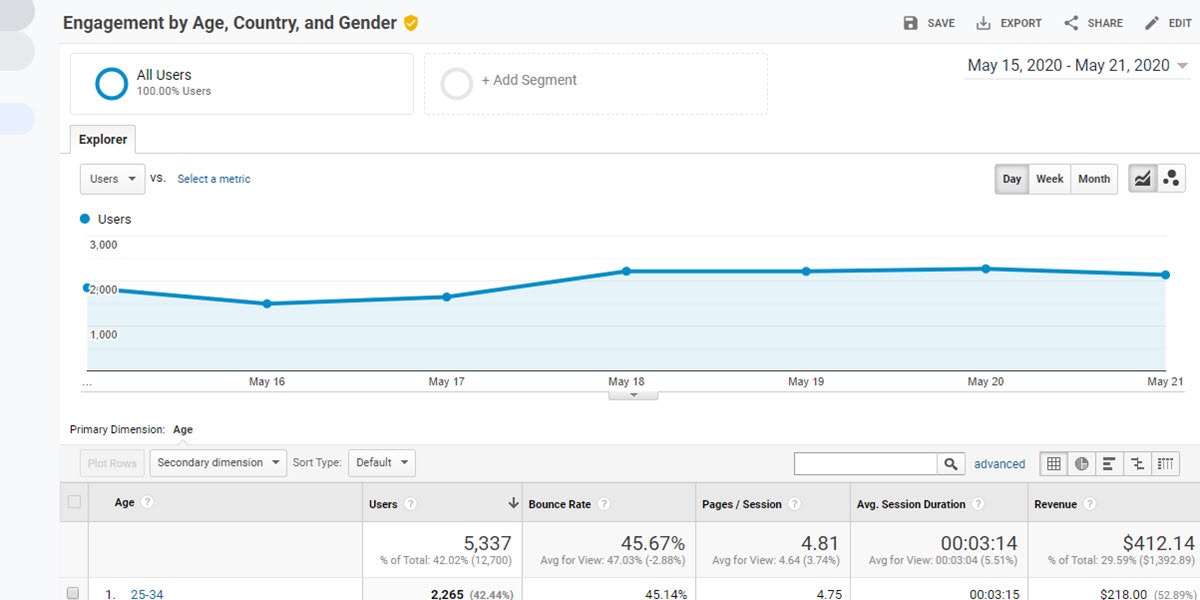Switch to the data table view icon

click(1054, 463)
